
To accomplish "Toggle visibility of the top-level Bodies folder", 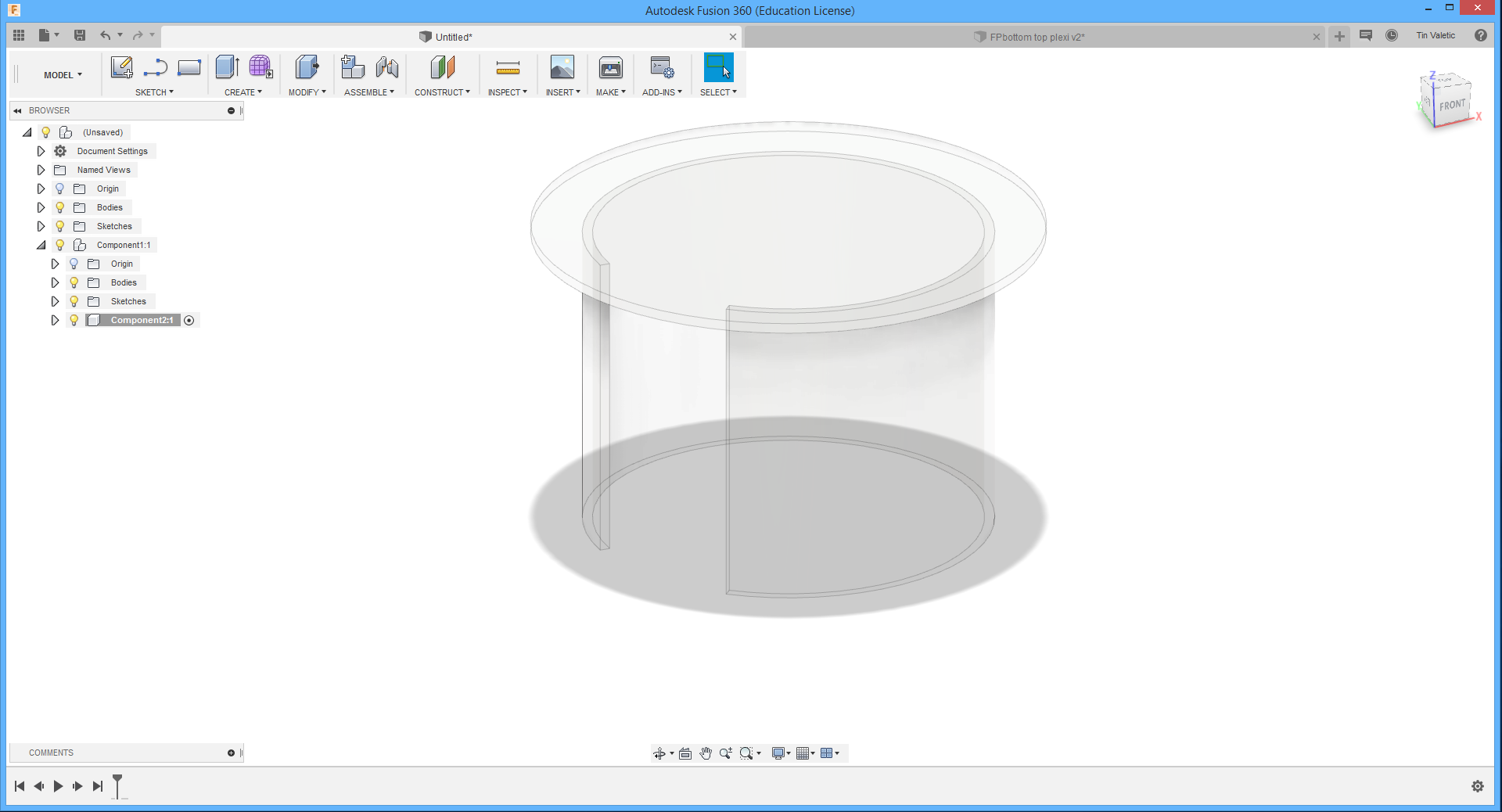I will tap(60, 207).
